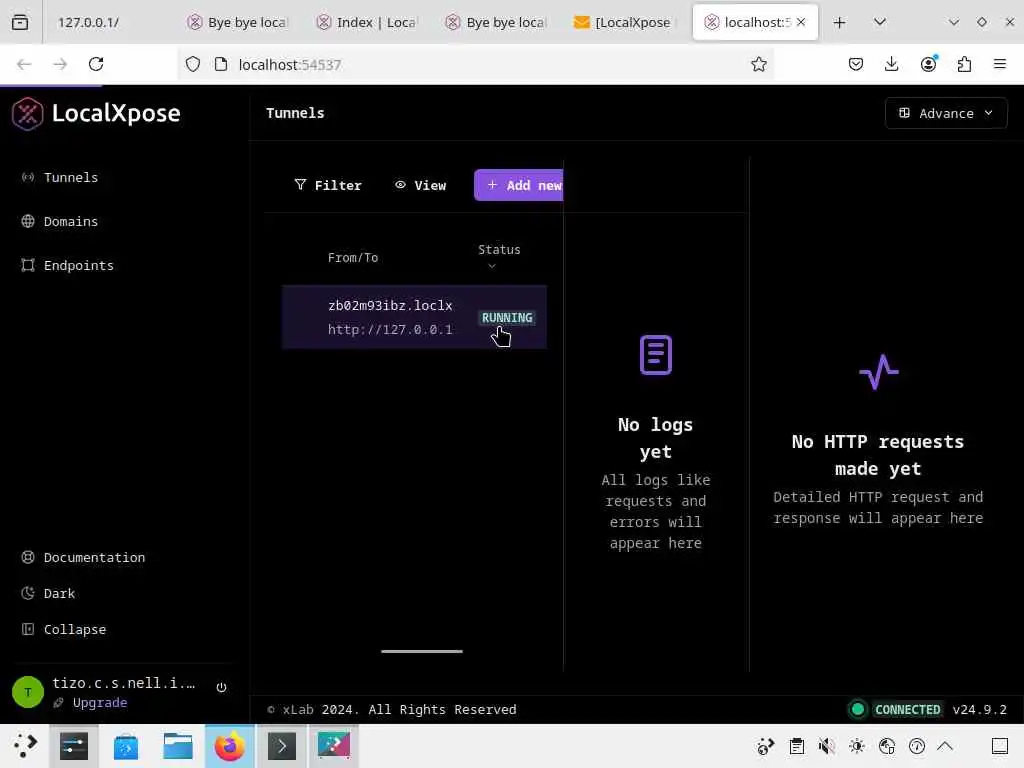Switch to the first Bye bye local tab
The height and width of the screenshot is (768, 1024).
tap(238, 22)
